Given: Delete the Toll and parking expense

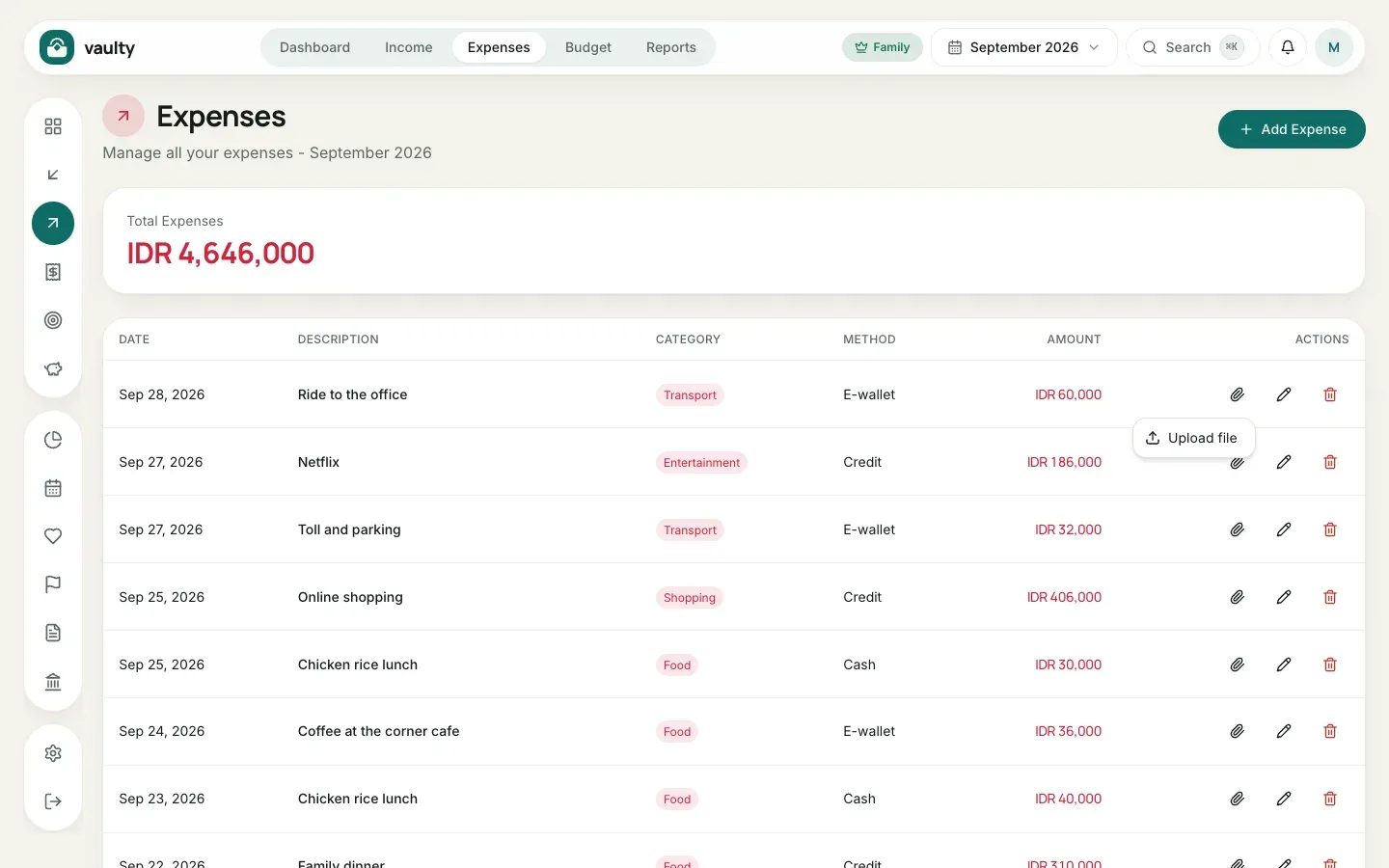Looking at the screenshot, I should [1330, 529].
